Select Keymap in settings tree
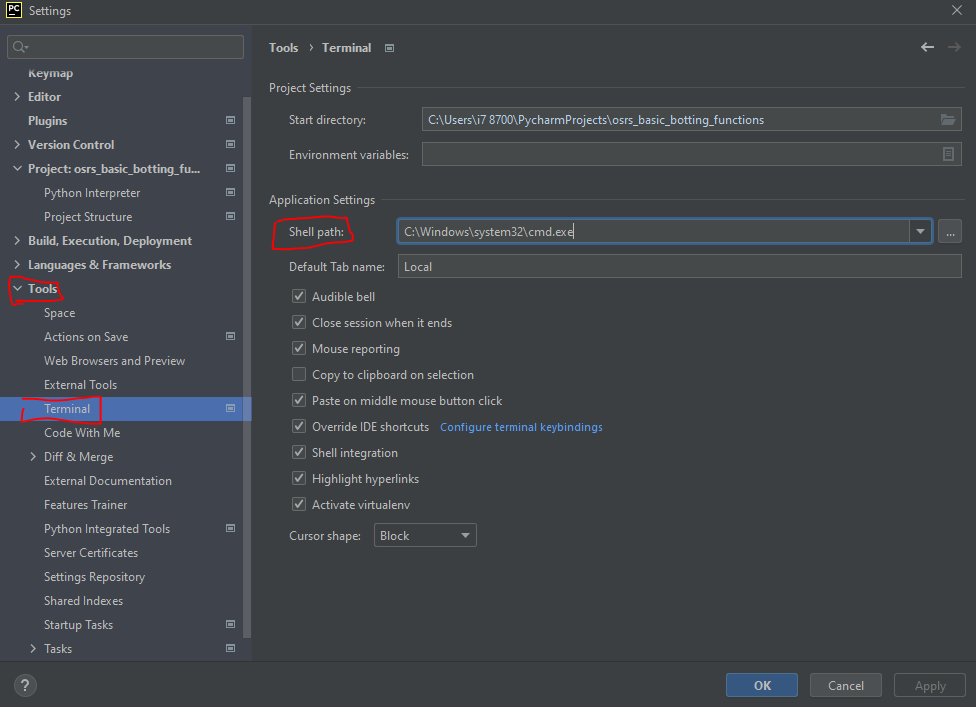Viewport: 976px width, 707px height. point(50,73)
